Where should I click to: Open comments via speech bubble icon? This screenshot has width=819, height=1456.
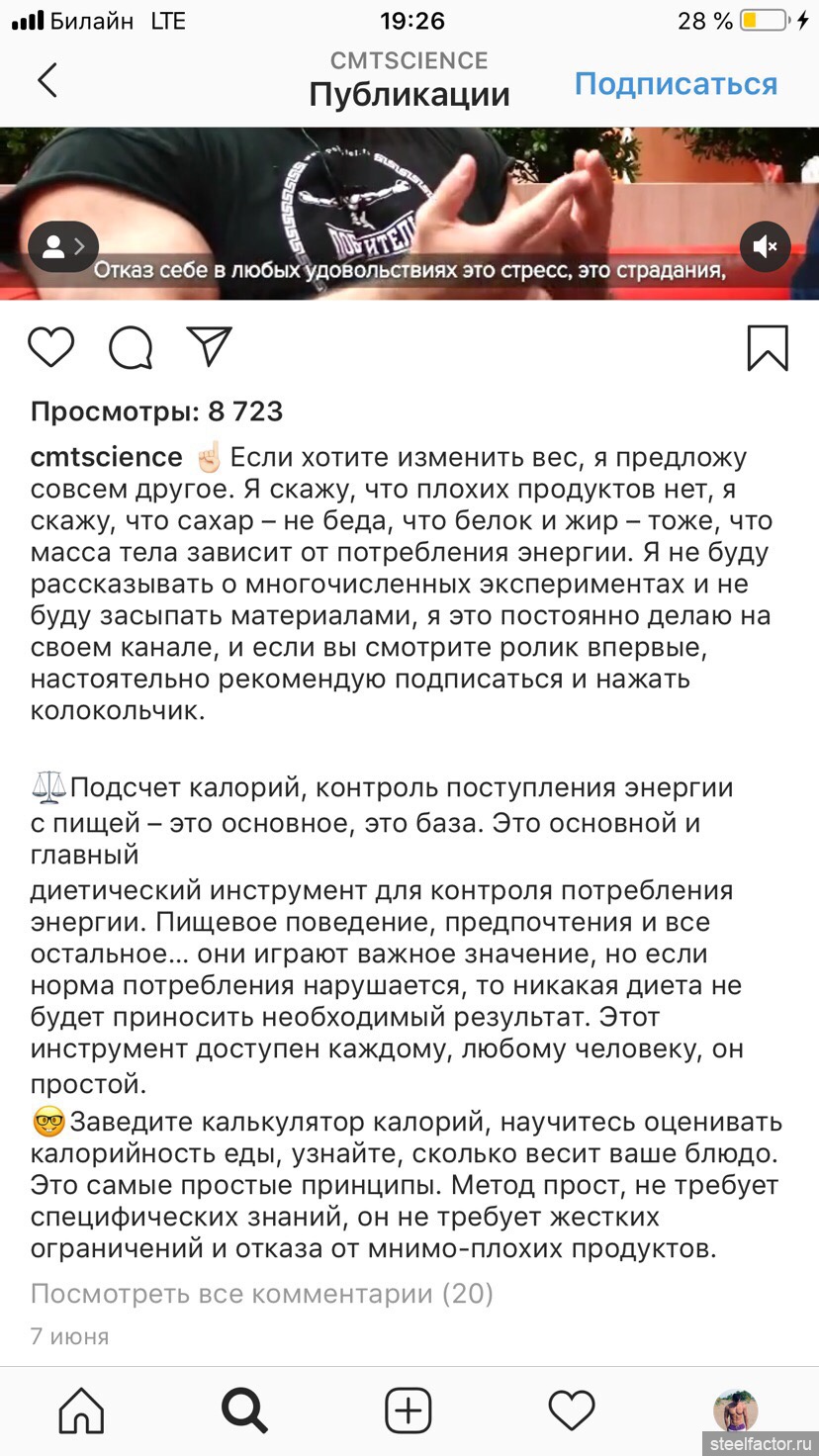point(131,348)
